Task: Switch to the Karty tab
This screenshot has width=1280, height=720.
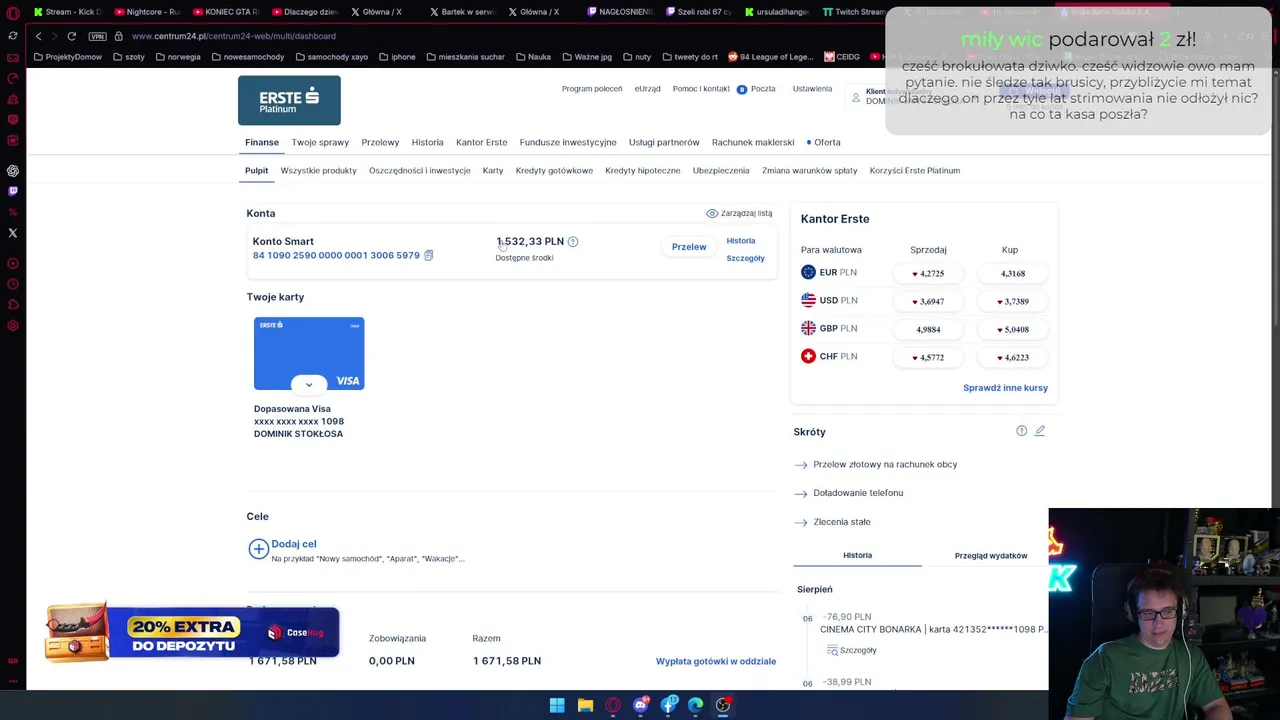Action: pyautogui.click(x=493, y=171)
